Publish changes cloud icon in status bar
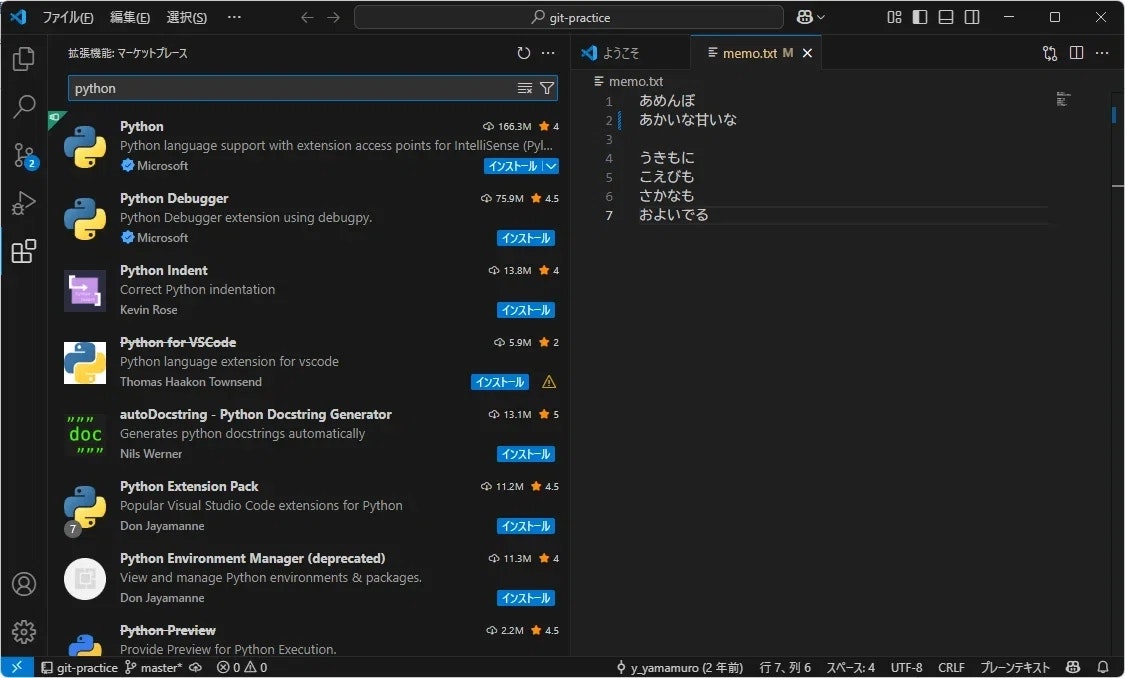 (195, 667)
